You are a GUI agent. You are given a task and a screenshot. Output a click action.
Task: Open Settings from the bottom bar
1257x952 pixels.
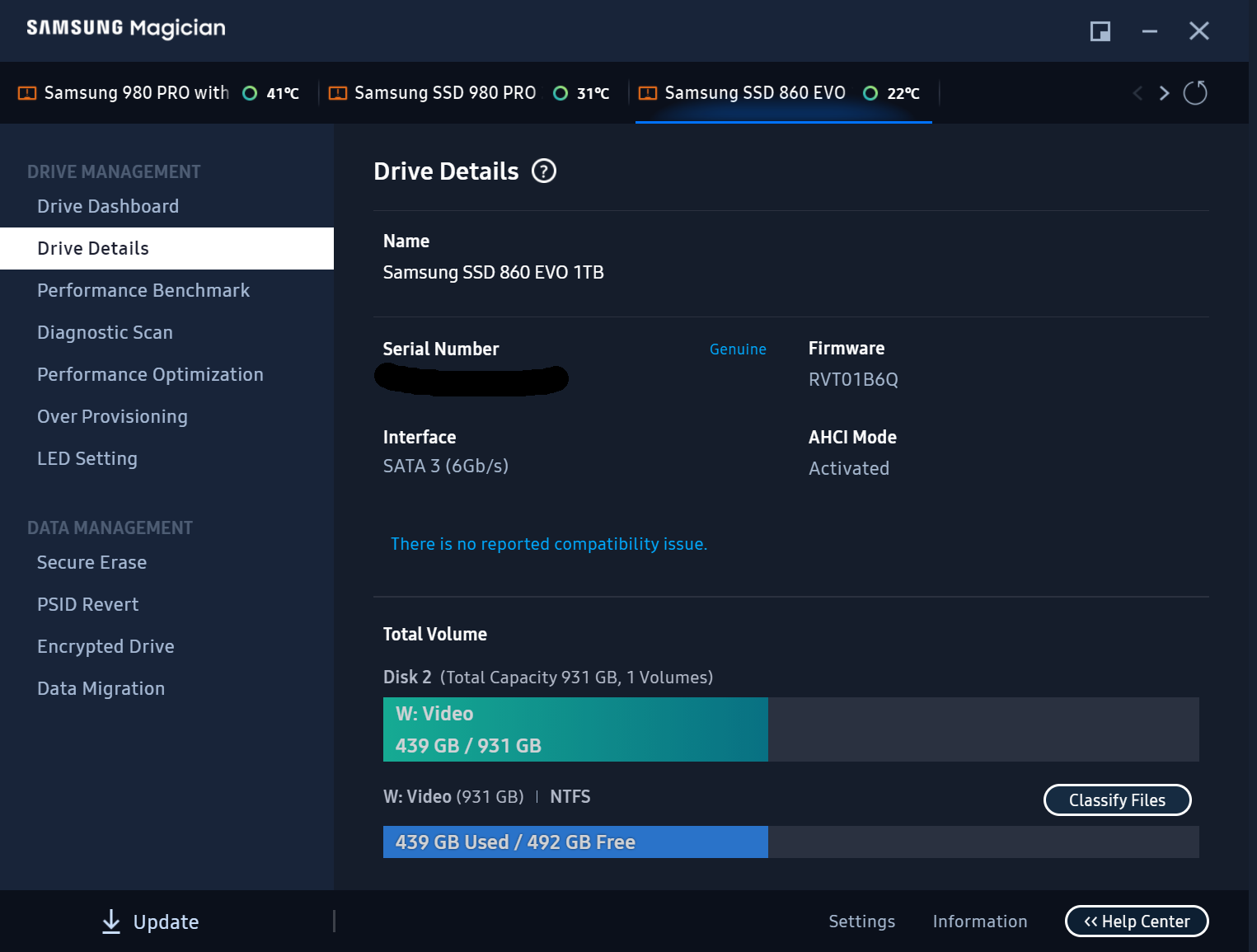pyautogui.click(x=861, y=922)
